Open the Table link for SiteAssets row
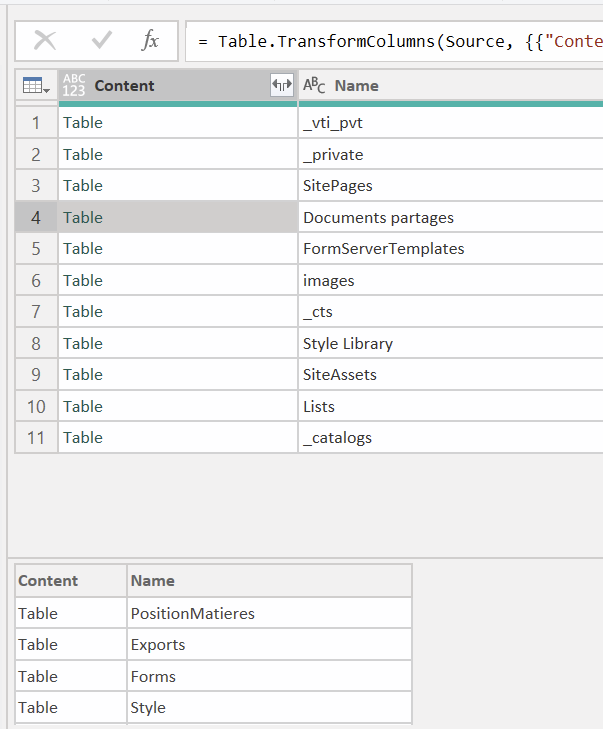Viewport: 603px width, 729px height. tap(83, 375)
